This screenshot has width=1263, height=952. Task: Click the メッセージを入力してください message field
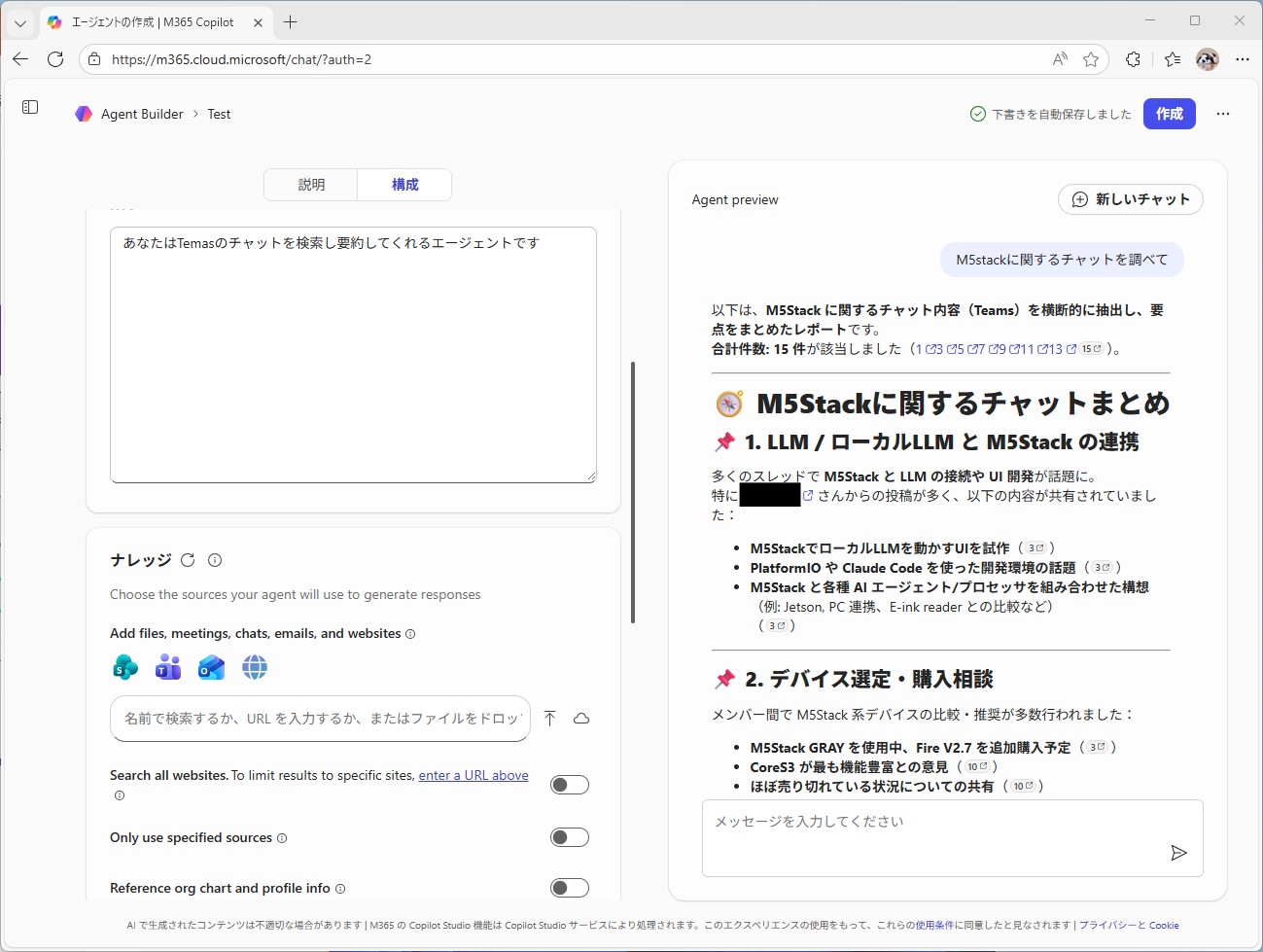924,822
